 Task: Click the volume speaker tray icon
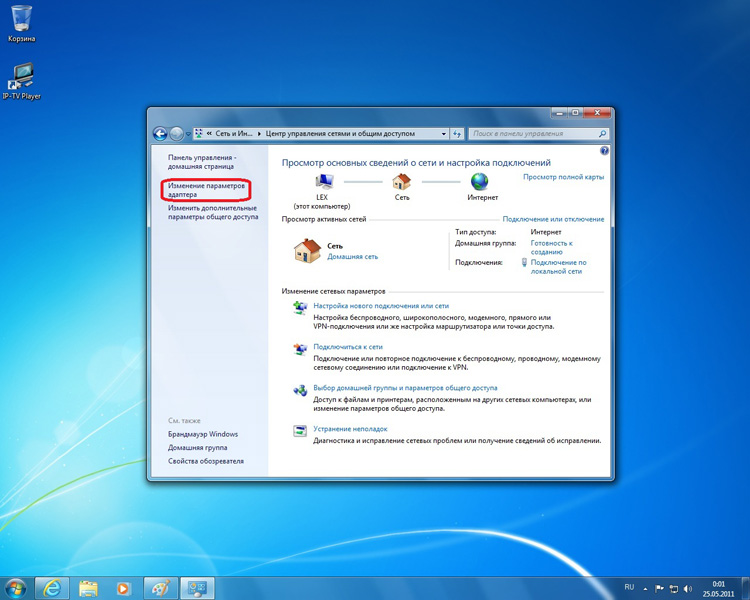pos(688,589)
